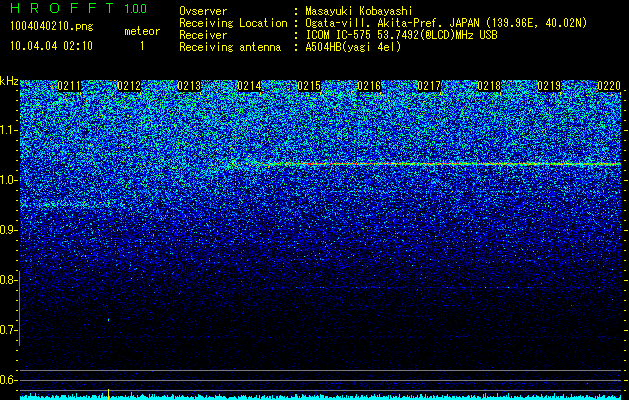Select the 0220 time marker label
Viewport: 629px width, 400px height.
(x=609, y=86)
